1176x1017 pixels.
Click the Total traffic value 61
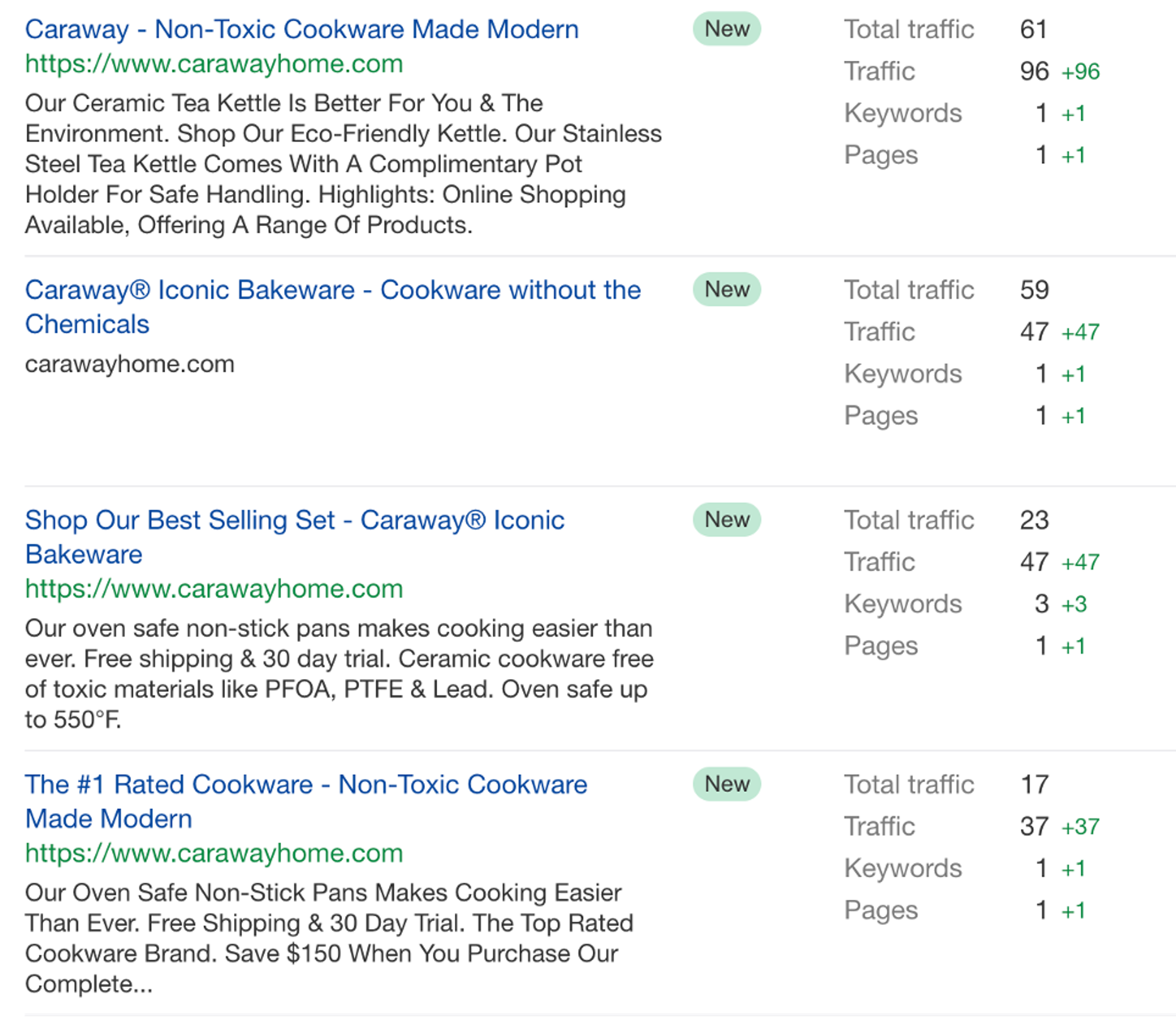tap(1034, 29)
